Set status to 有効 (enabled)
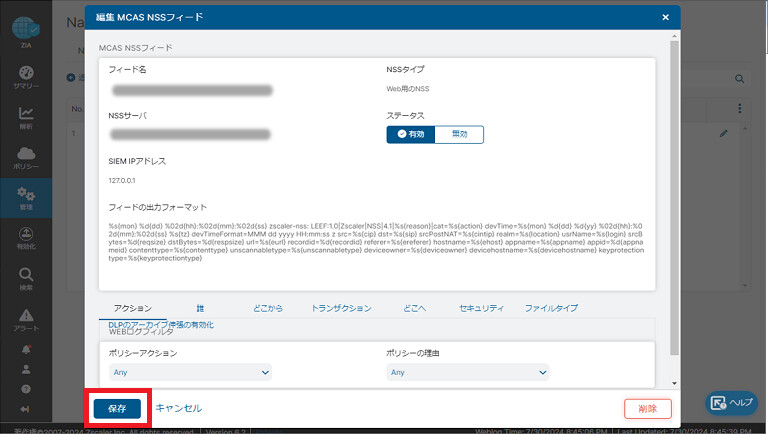768x434 pixels. pyautogui.click(x=410, y=134)
